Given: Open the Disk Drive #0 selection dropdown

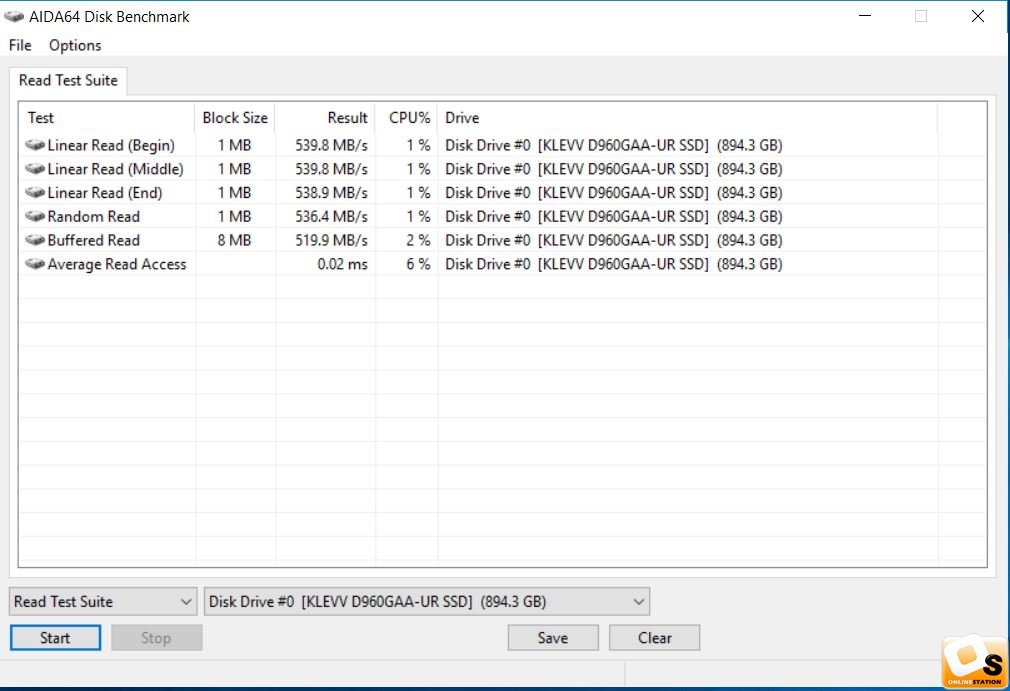Looking at the screenshot, I should pyautogui.click(x=426, y=601).
